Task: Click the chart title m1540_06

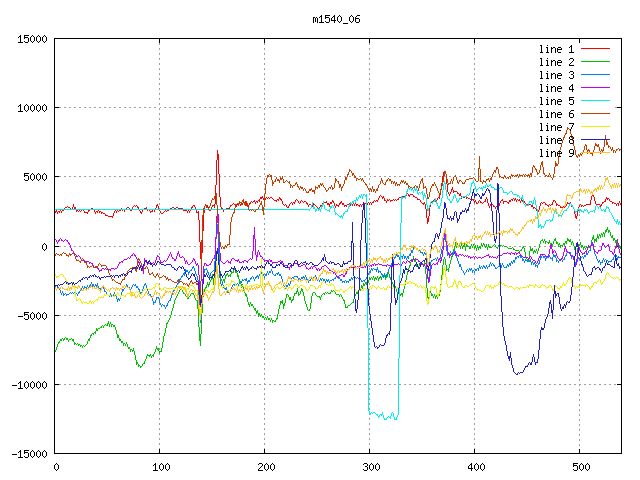Action: click(335, 19)
